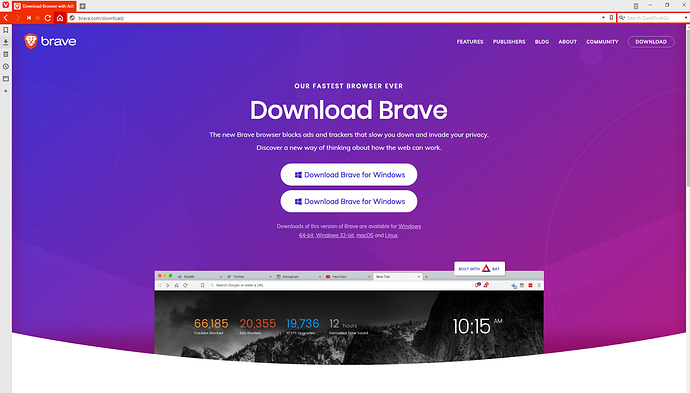The image size is (690, 393).
Task: Click the Brave browser screenshot image
Action: pyautogui.click(x=349, y=318)
